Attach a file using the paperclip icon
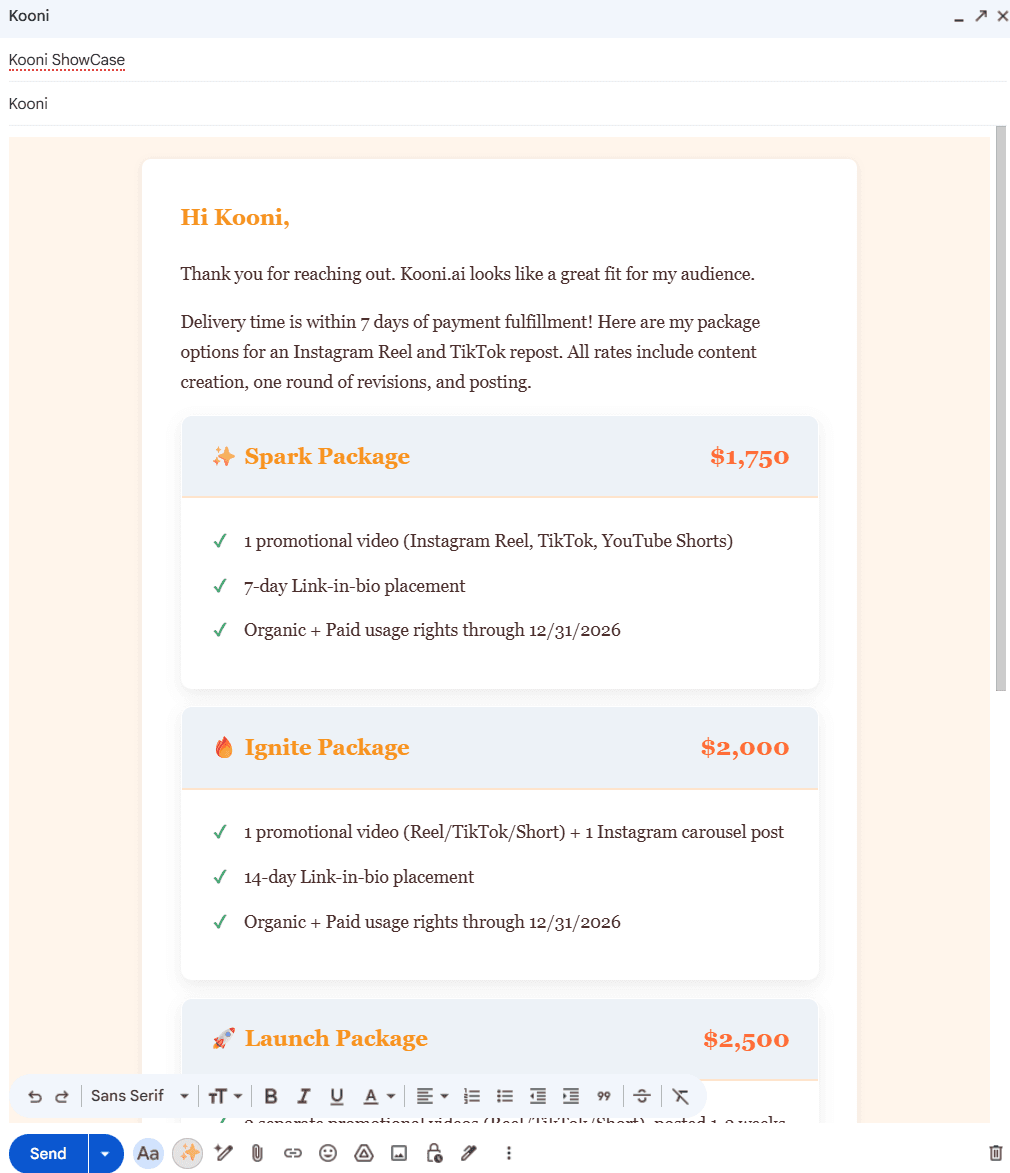 (x=257, y=1153)
